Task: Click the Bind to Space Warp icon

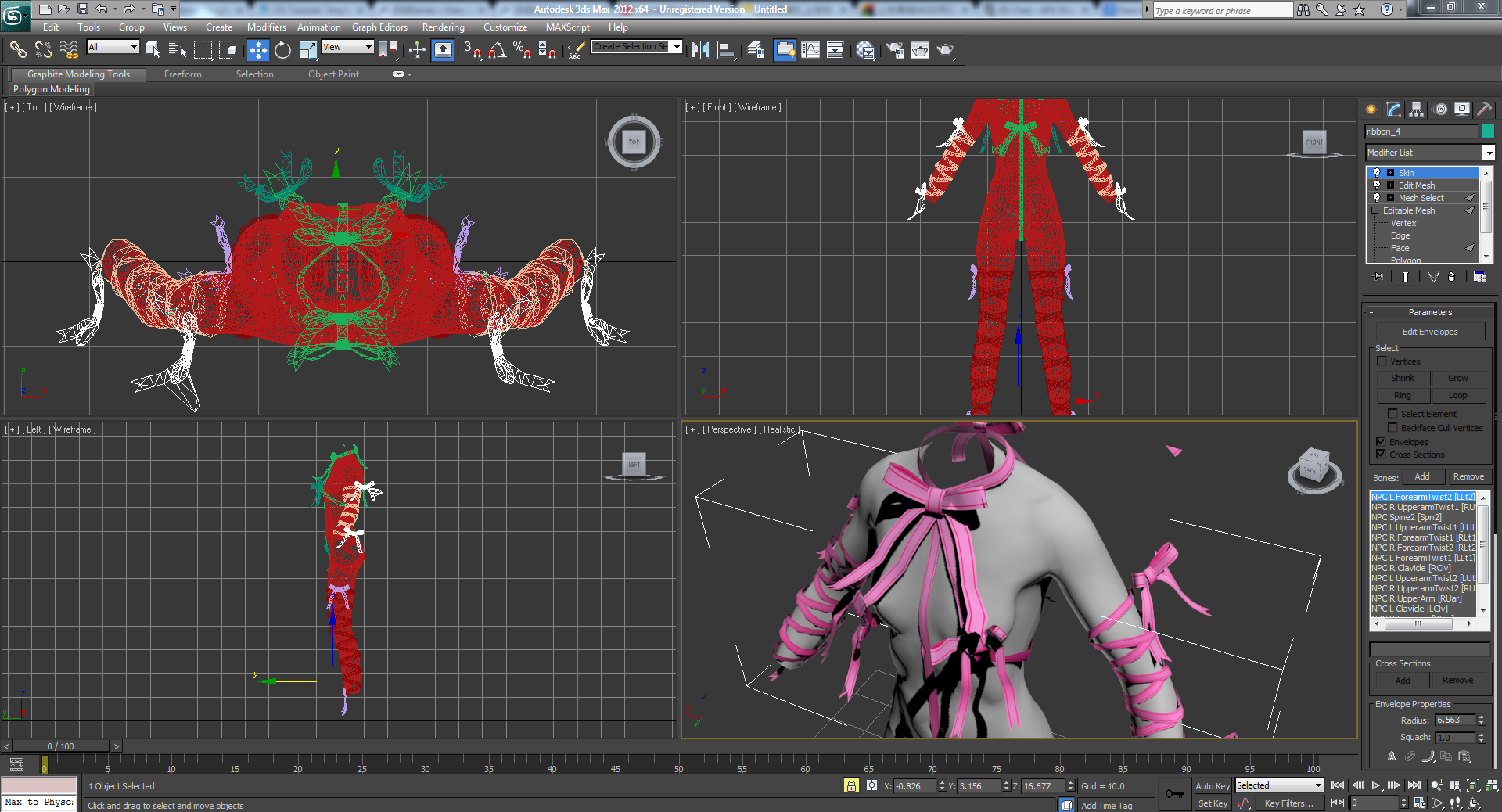Action: tap(69, 50)
